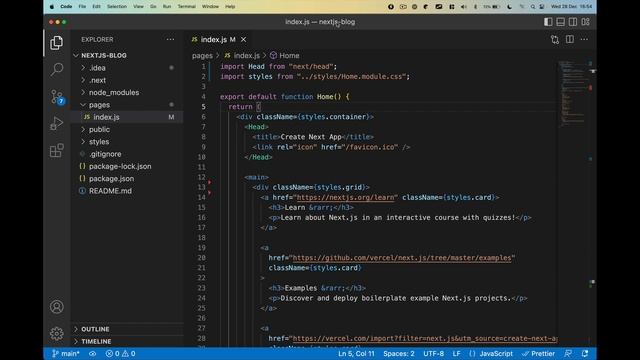This screenshot has width=640, height=360.
Task: Open package-lock.json file
Action: coord(127,167)
